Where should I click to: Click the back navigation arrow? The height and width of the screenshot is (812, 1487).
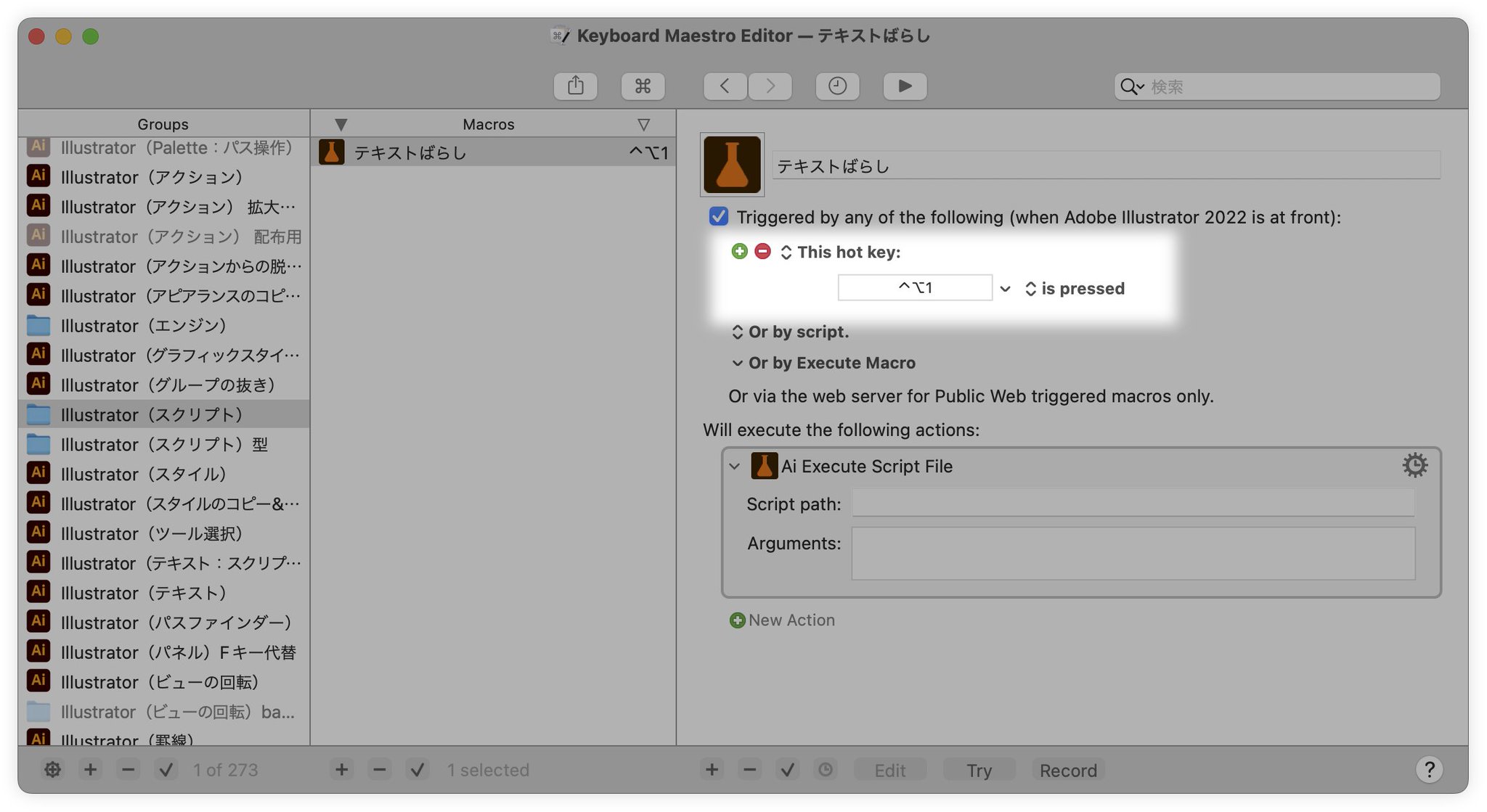(x=725, y=86)
